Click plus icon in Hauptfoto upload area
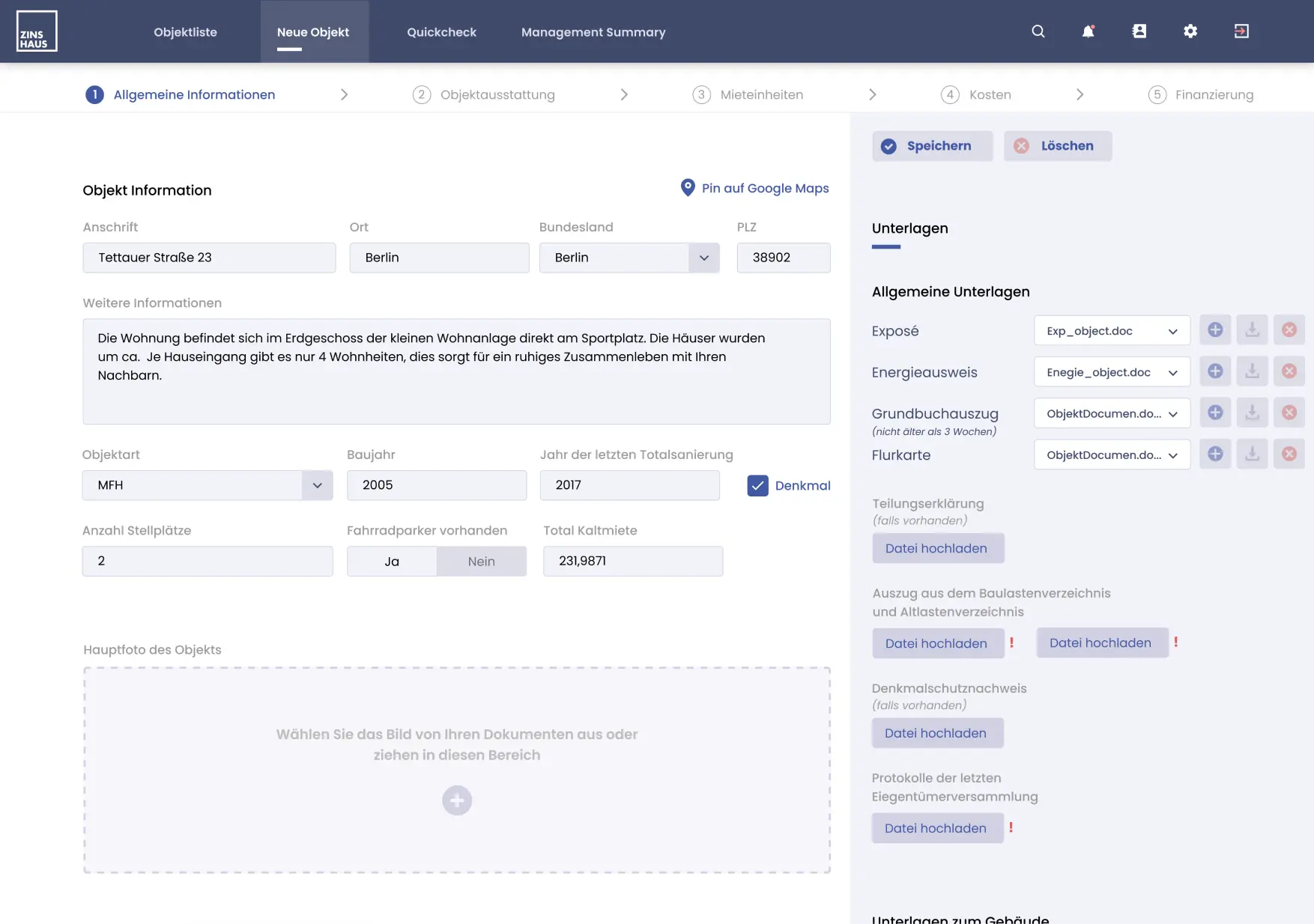 tap(457, 800)
